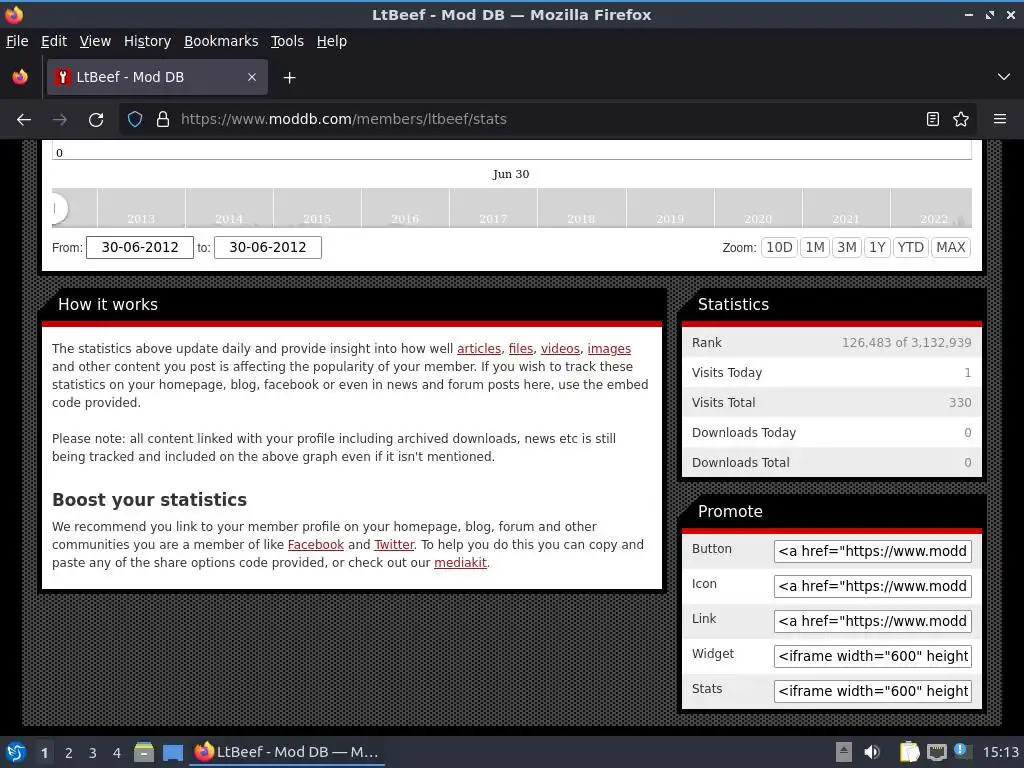Image resolution: width=1024 pixels, height=768 pixels.
Task: Switch to workspace 4
Action: point(117,753)
